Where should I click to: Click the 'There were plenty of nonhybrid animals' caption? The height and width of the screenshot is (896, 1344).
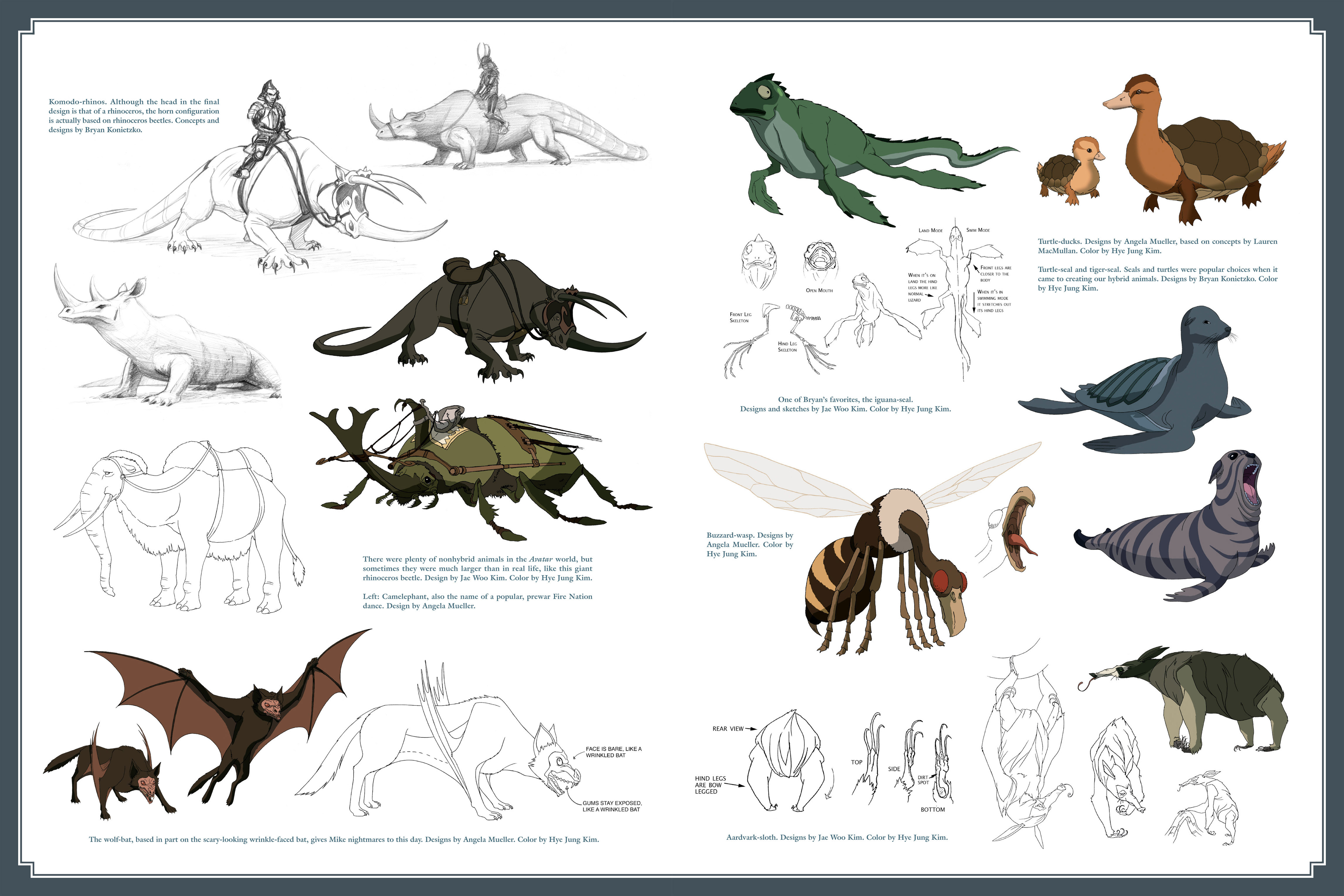(477, 569)
